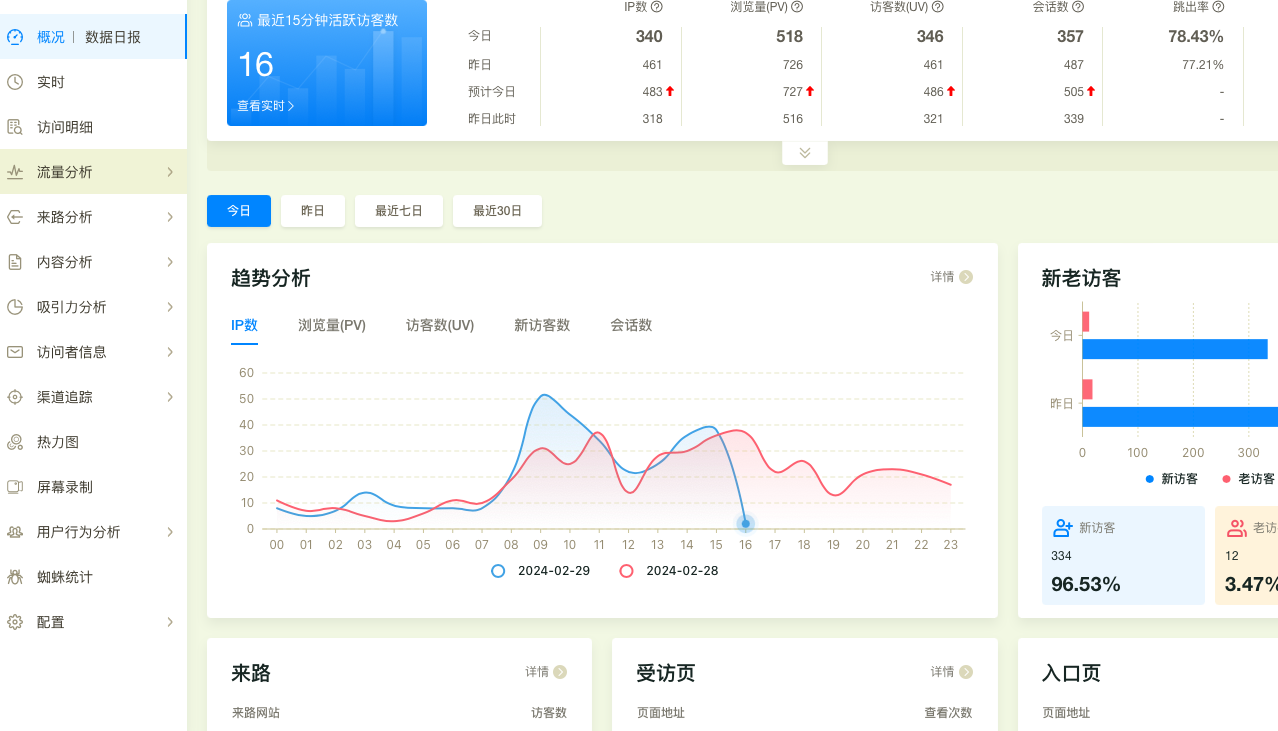Screen dimensions: 1278x731
Task: Expand the 用户行为分析 menu section
Action: point(92,532)
